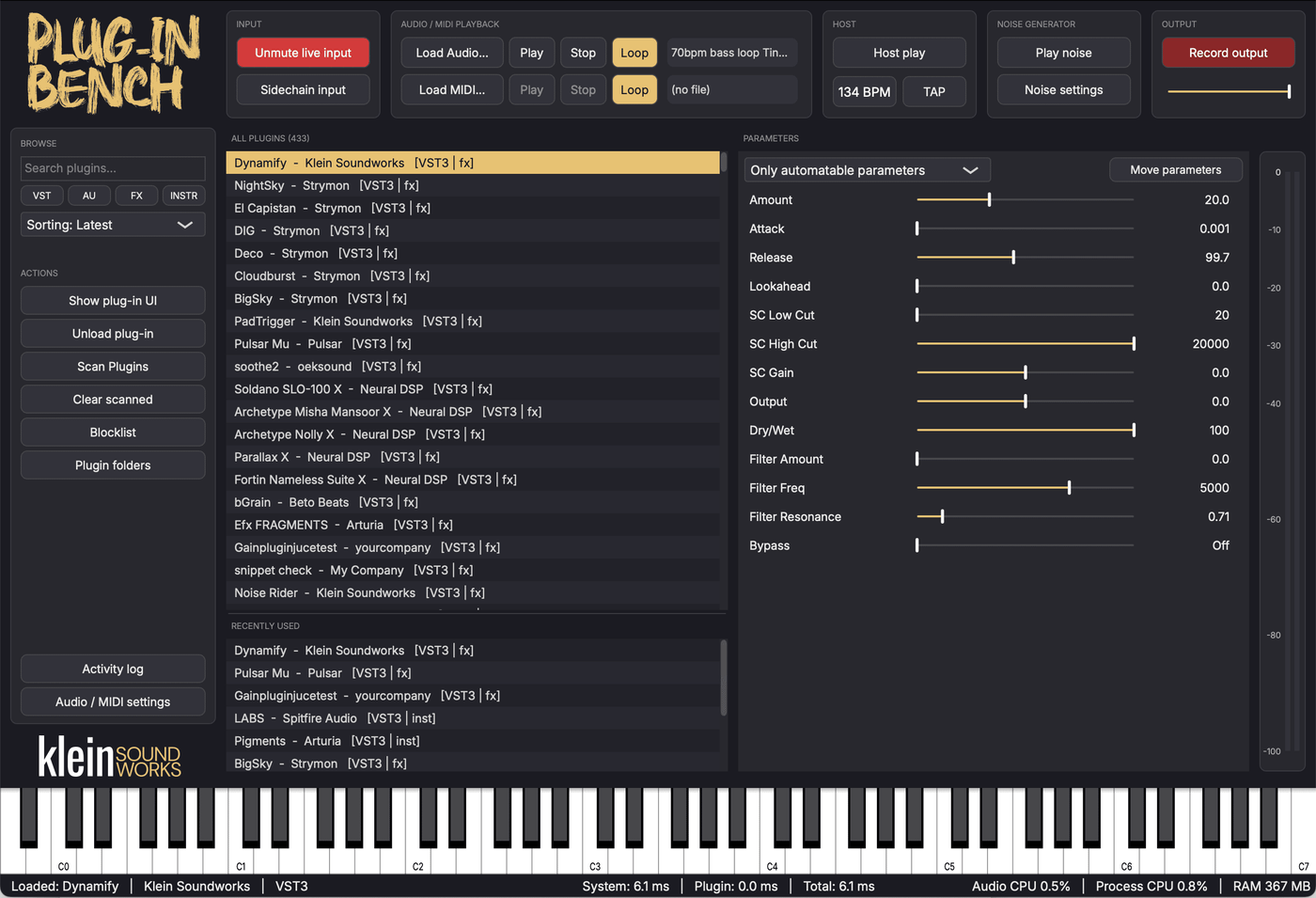
Task: Click the recently used list scrollbar
Action: click(724, 677)
